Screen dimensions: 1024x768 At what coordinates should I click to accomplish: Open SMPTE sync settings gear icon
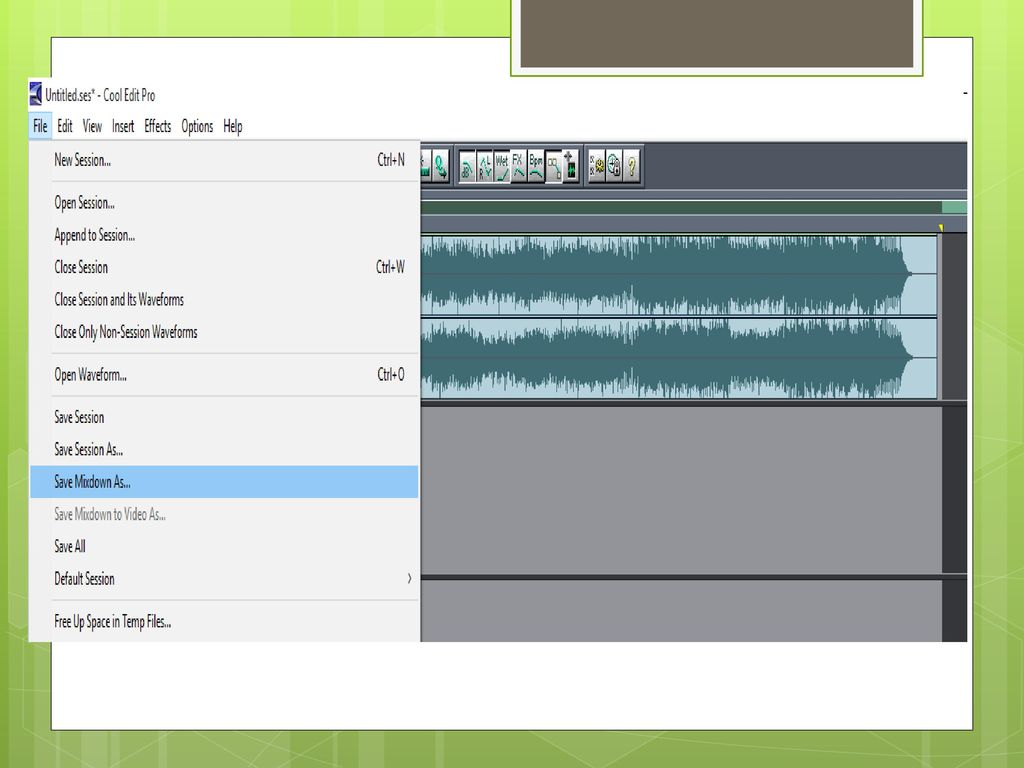[596, 166]
